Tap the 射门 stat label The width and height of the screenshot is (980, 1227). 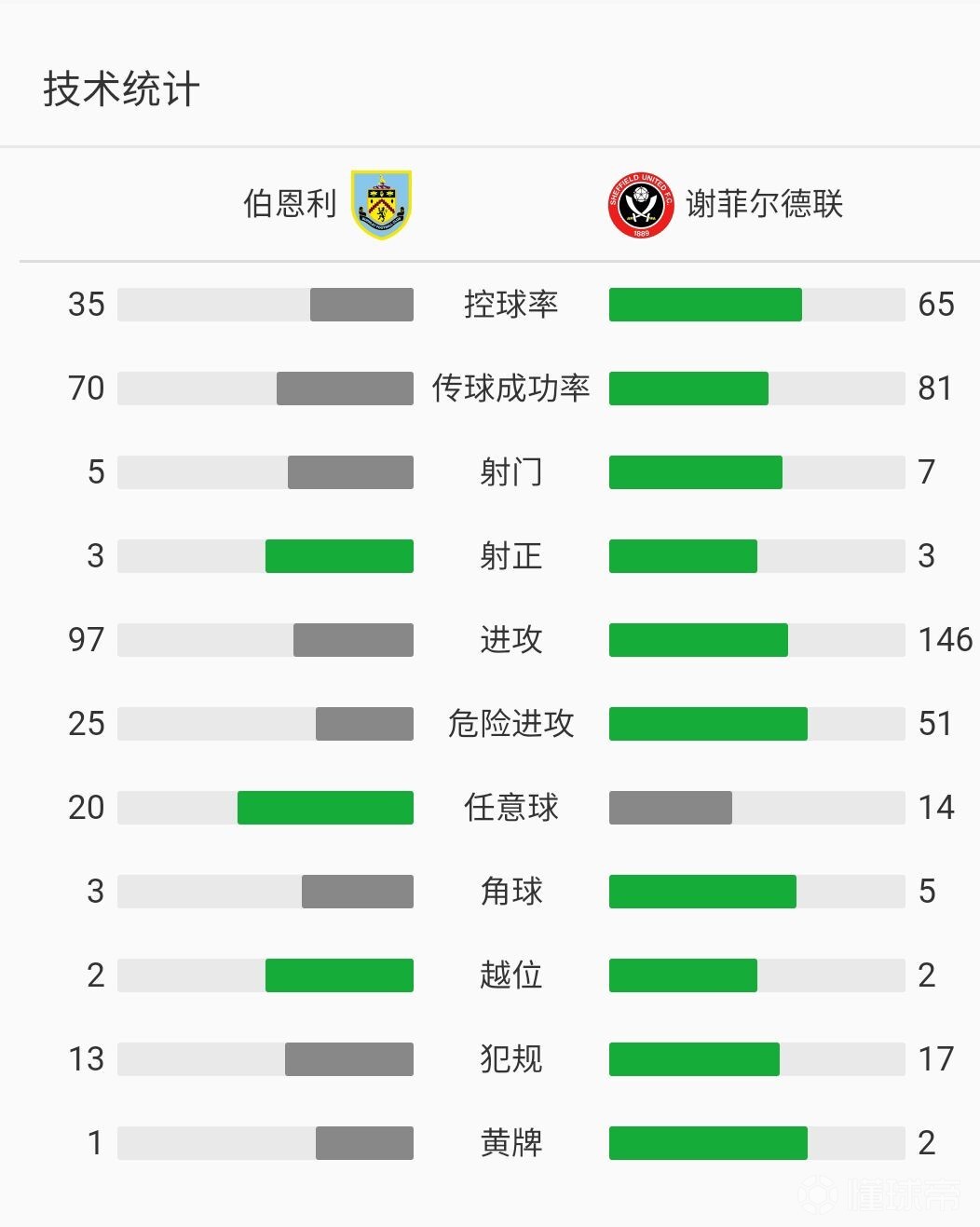(510, 472)
